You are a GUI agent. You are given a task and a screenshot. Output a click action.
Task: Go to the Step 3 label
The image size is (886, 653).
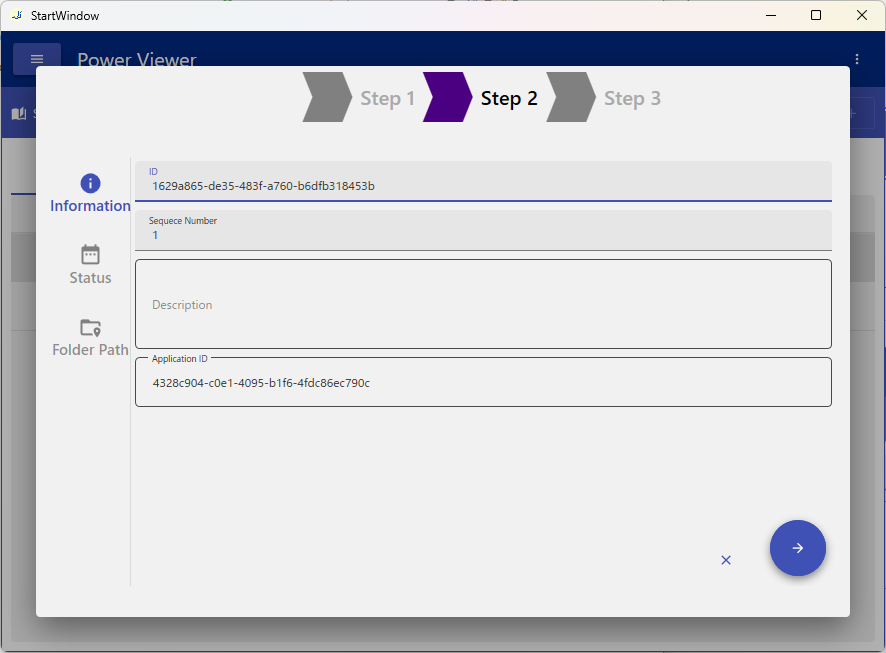tap(632, 98)
